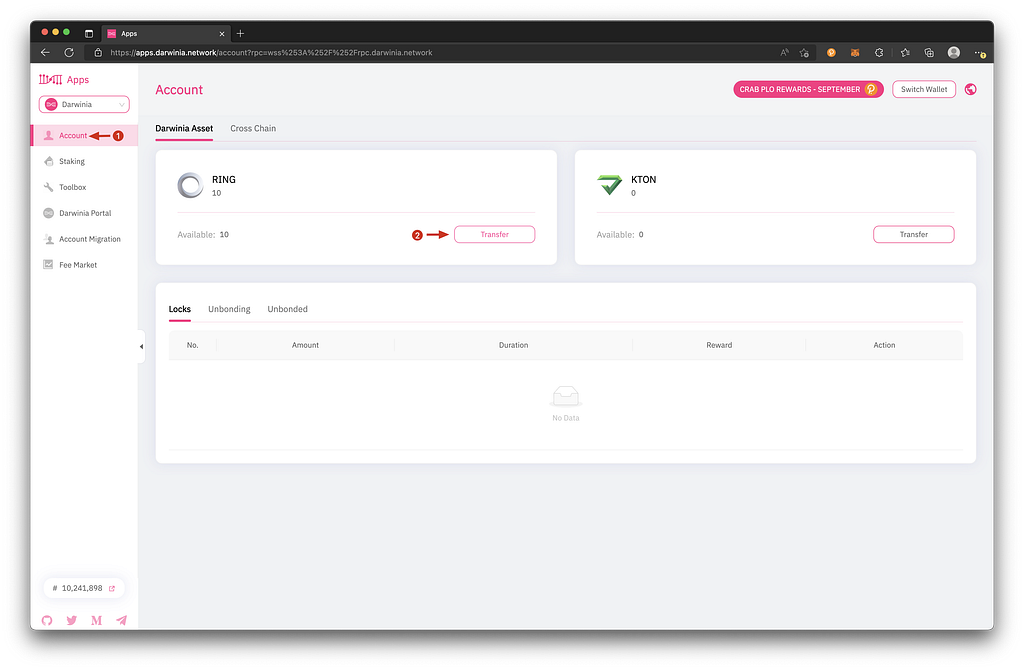Switch to Darwinia Asset tab
This screenshot has width=1024, height=670.
click(184, 129)
